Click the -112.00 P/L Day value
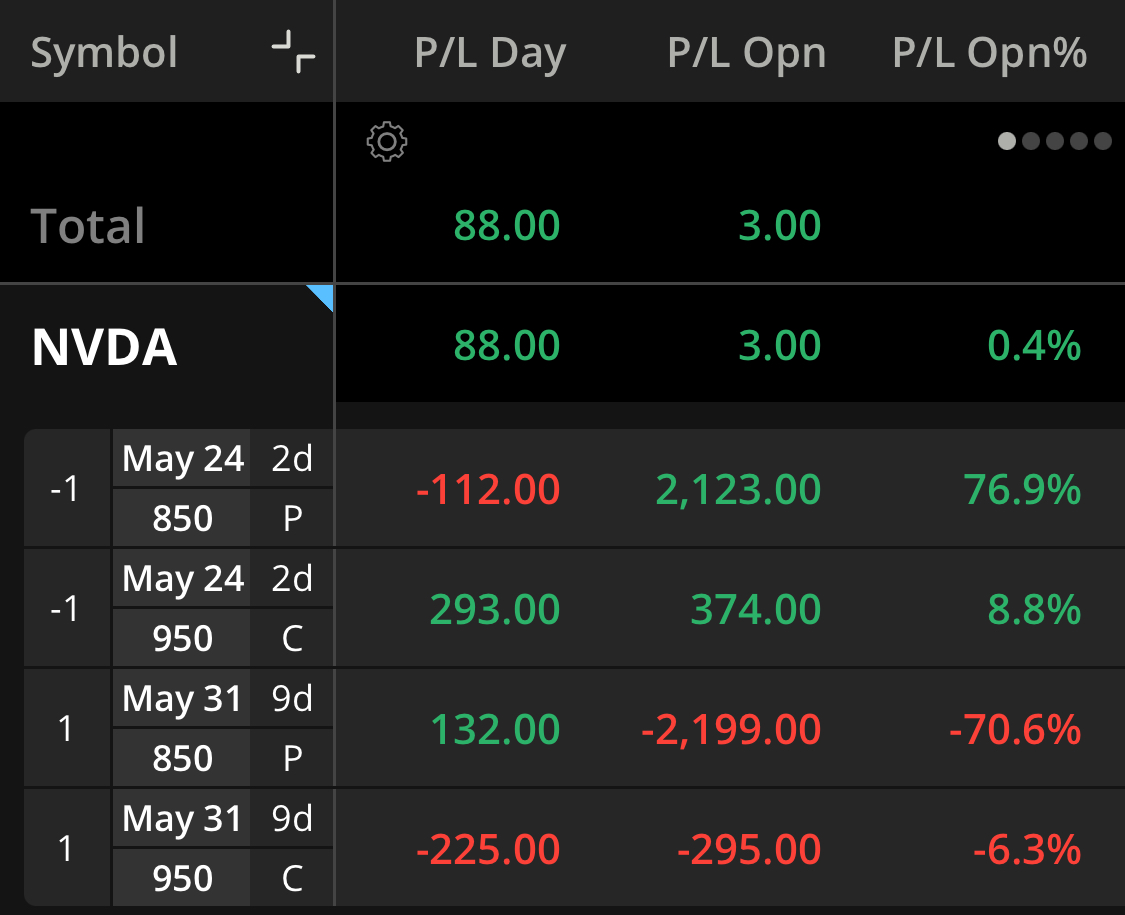 coord(488,489)
